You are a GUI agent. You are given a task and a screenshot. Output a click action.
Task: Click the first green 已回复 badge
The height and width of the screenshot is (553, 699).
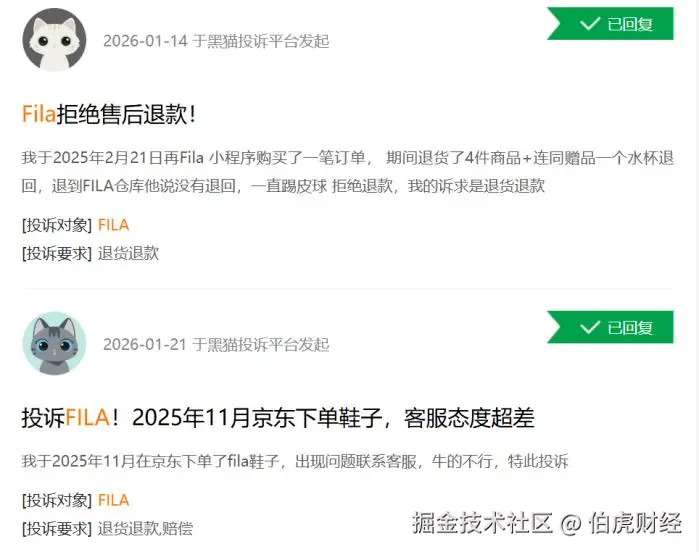pyautogui.click(x=610, y=24)
